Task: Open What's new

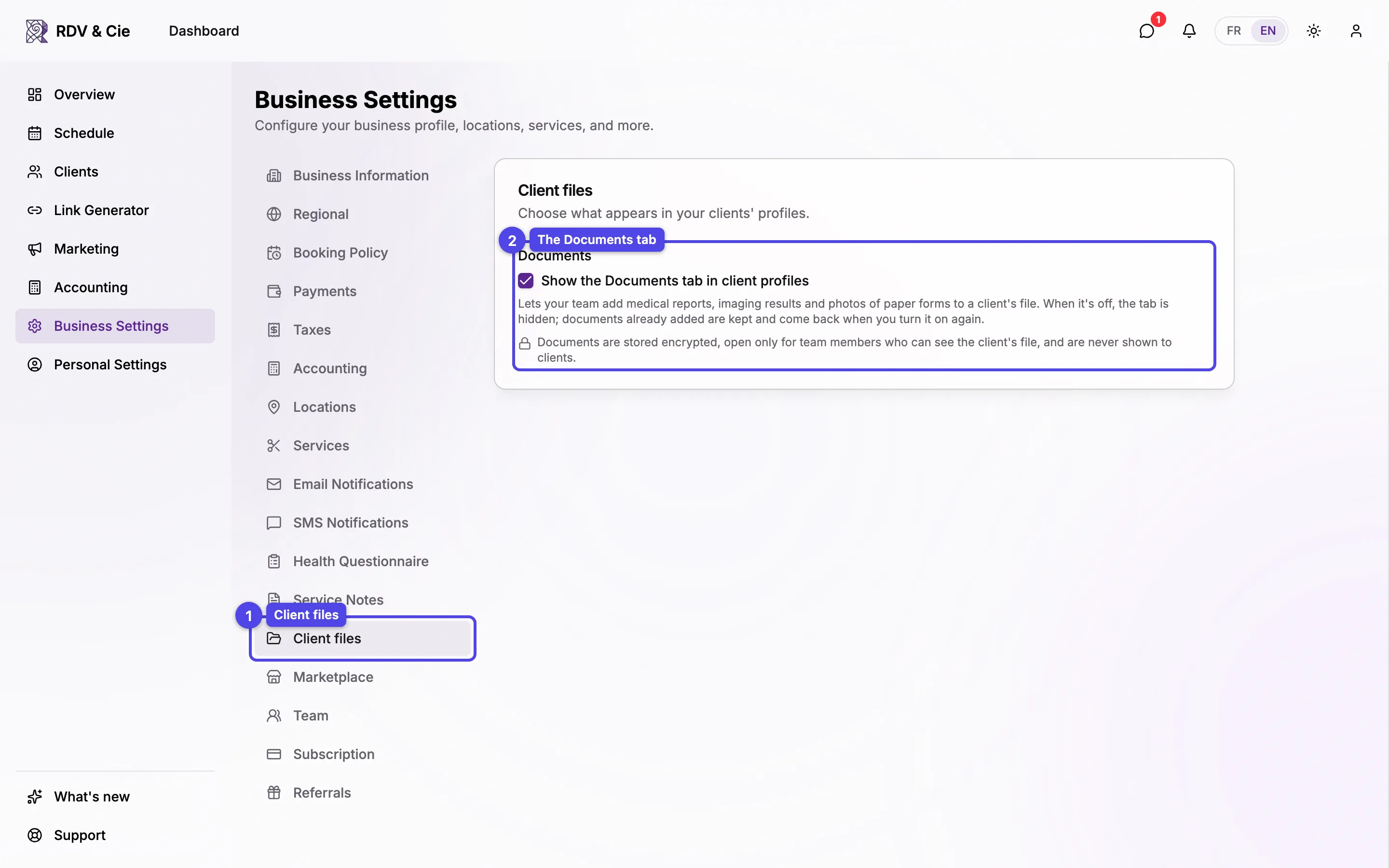Action: 115,797
